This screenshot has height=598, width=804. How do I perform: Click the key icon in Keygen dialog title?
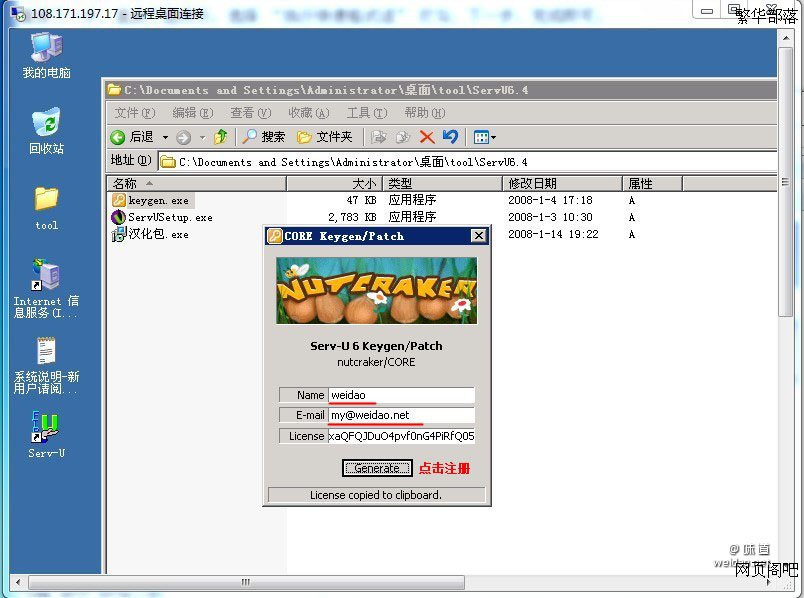(x=275, y=236)
